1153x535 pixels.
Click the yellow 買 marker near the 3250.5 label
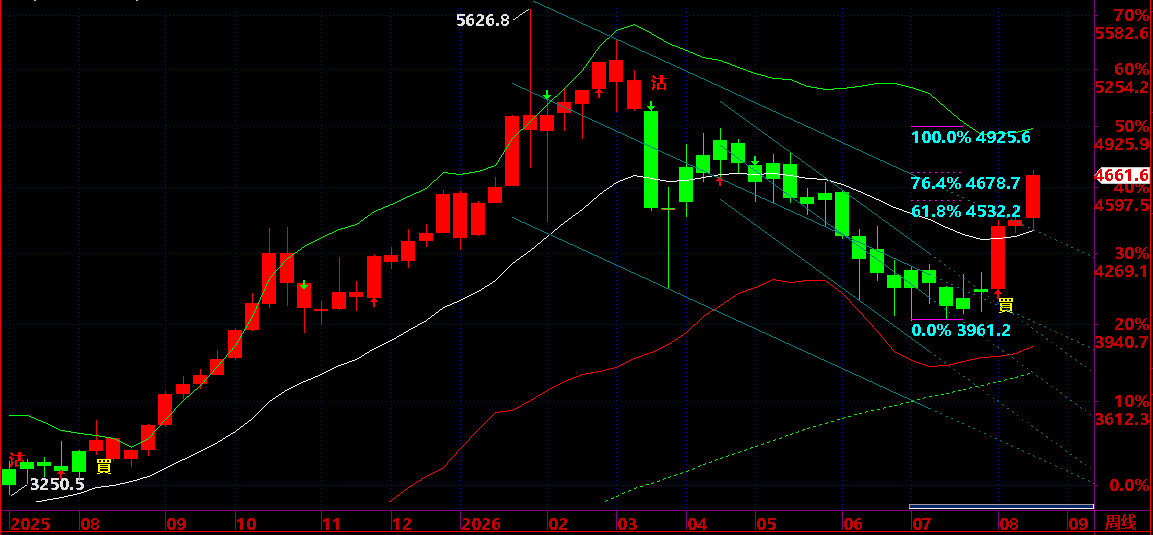click(x=104, y=465)
